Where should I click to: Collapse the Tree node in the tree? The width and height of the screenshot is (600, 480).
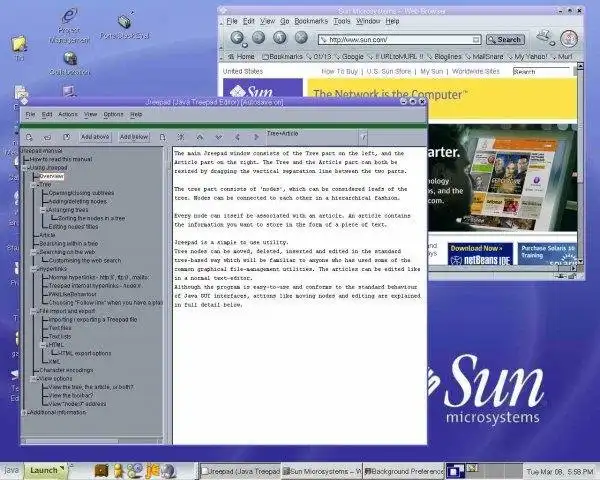point(34,184)
